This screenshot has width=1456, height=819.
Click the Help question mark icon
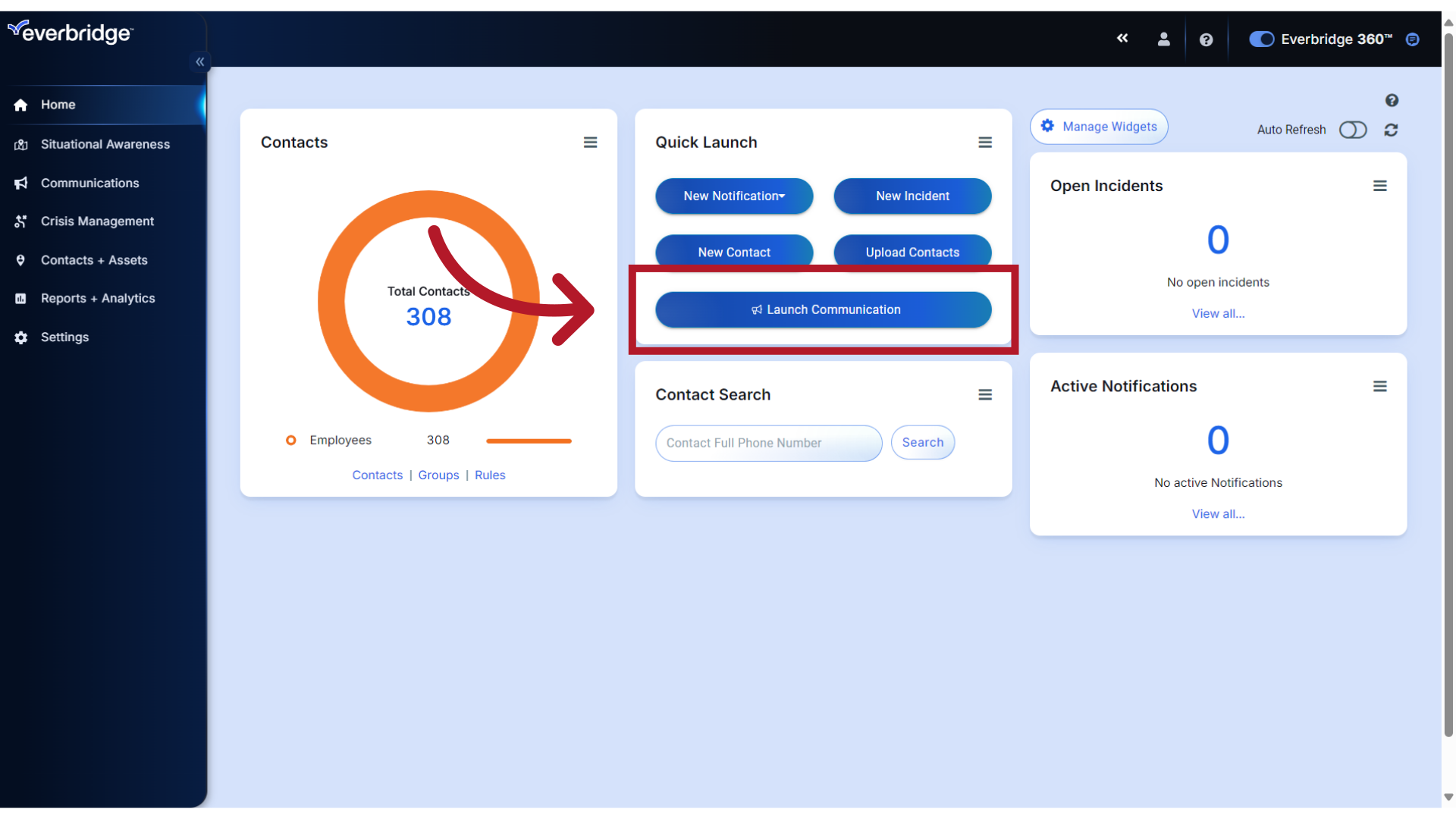1207,39
